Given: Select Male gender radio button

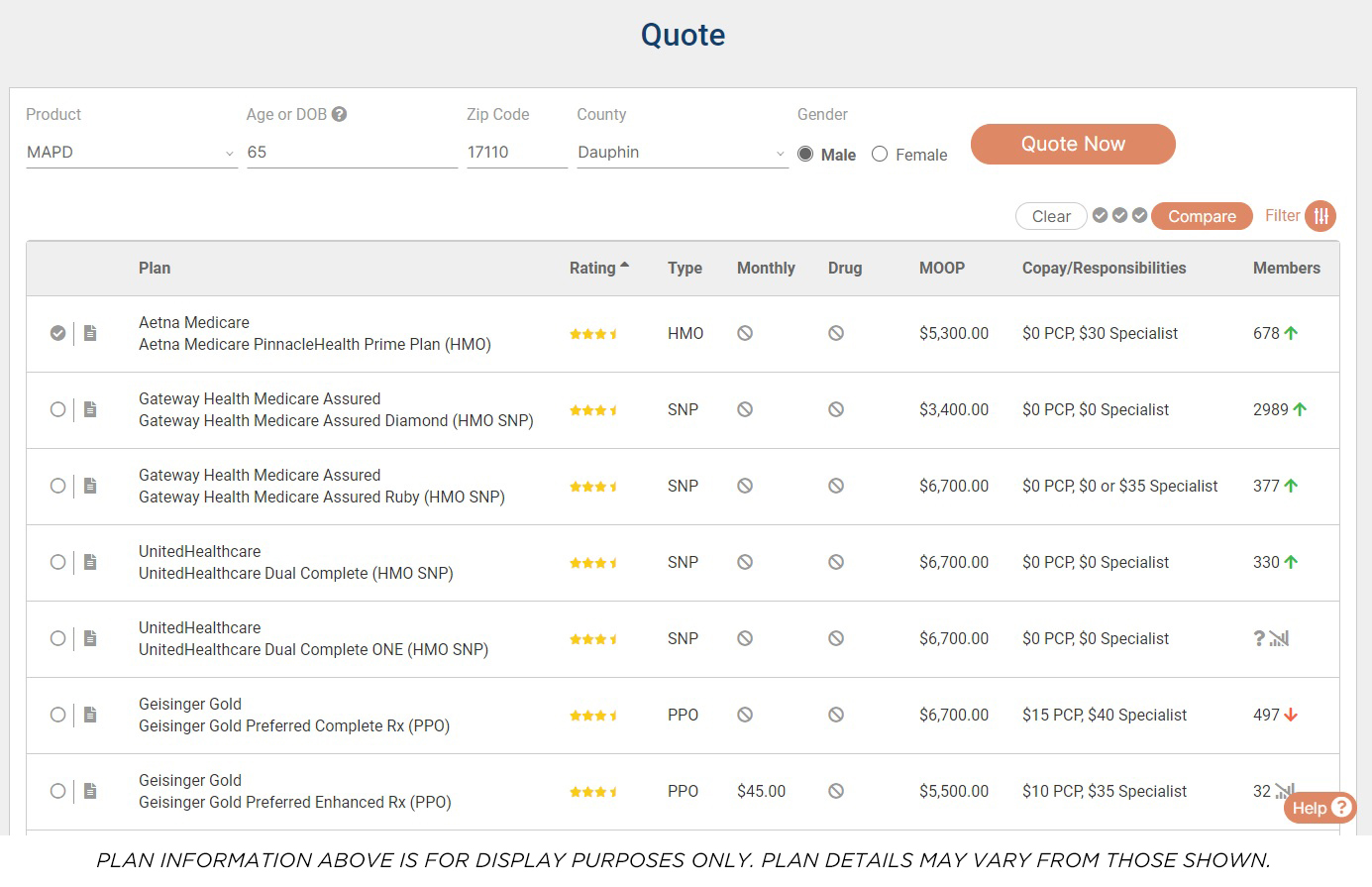Looking at the screenshot, I should (x=805, y=154).
